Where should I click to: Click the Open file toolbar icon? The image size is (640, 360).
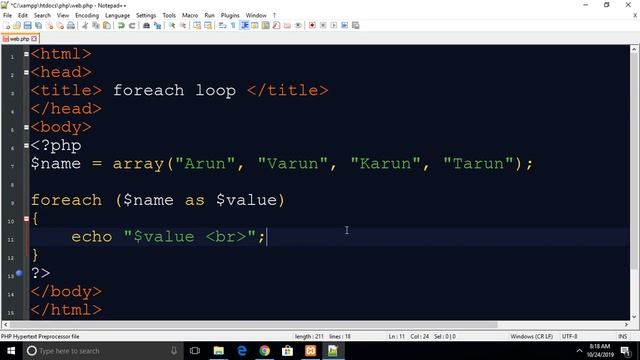(17, 25)
